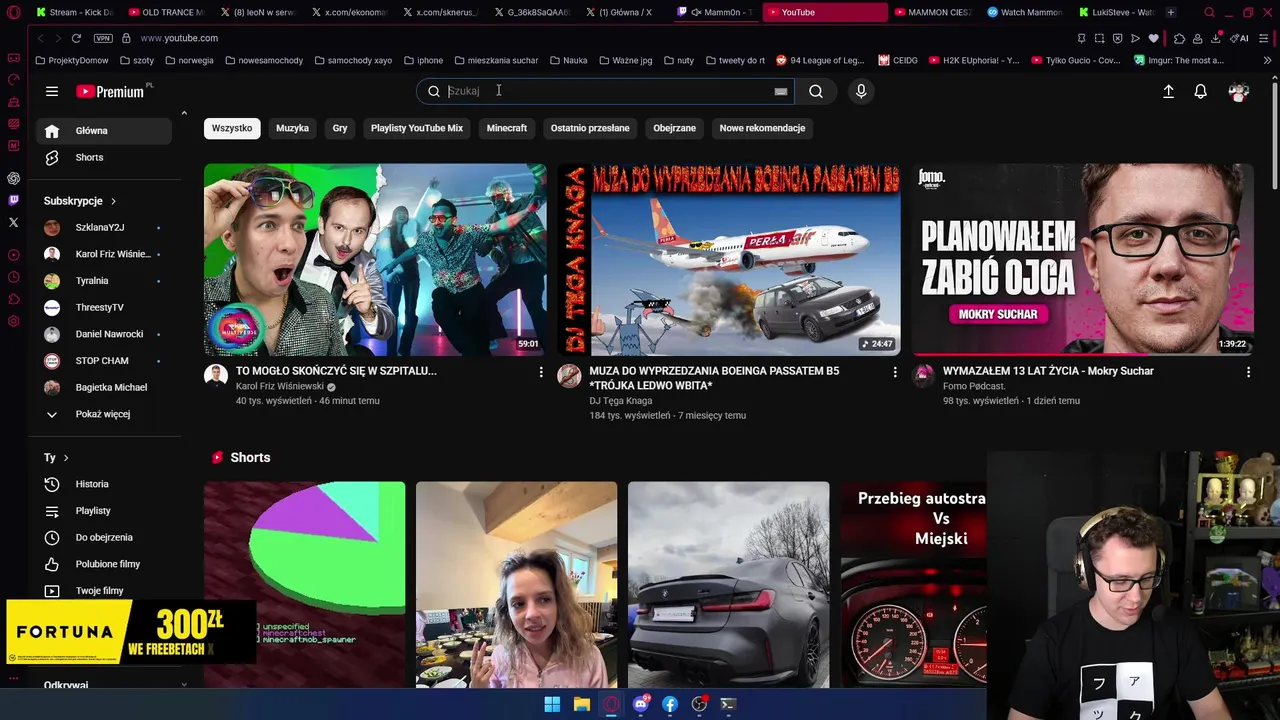Open the notifications bell
This screenshot has height=720, width=1280.
tap(1201, 91)
